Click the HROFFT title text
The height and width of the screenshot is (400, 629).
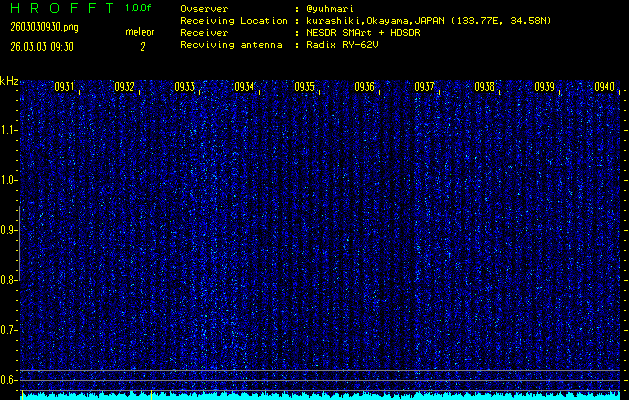pos(57,8)
